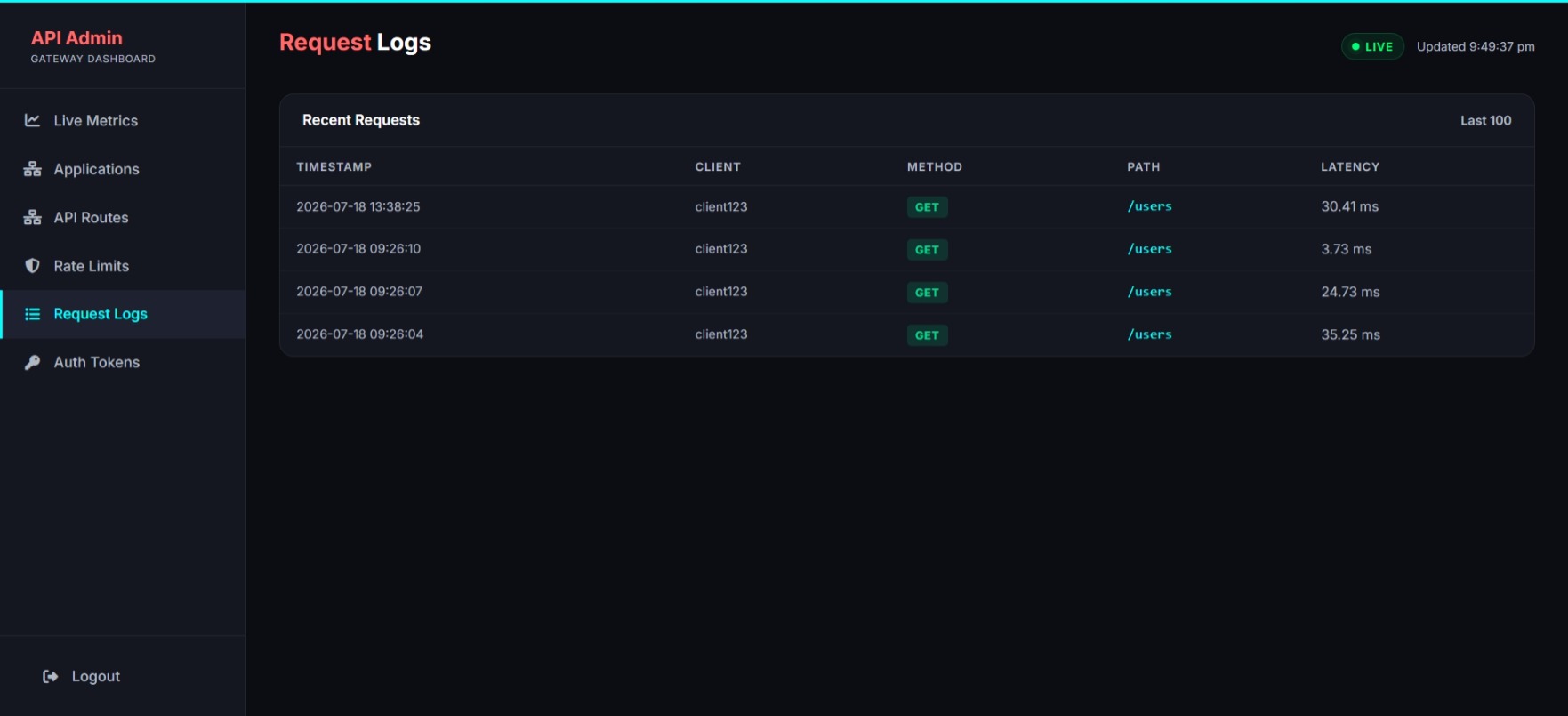Click the Rate Limits shield icon
Screen dimensions: 1568x716
point(32,266)
